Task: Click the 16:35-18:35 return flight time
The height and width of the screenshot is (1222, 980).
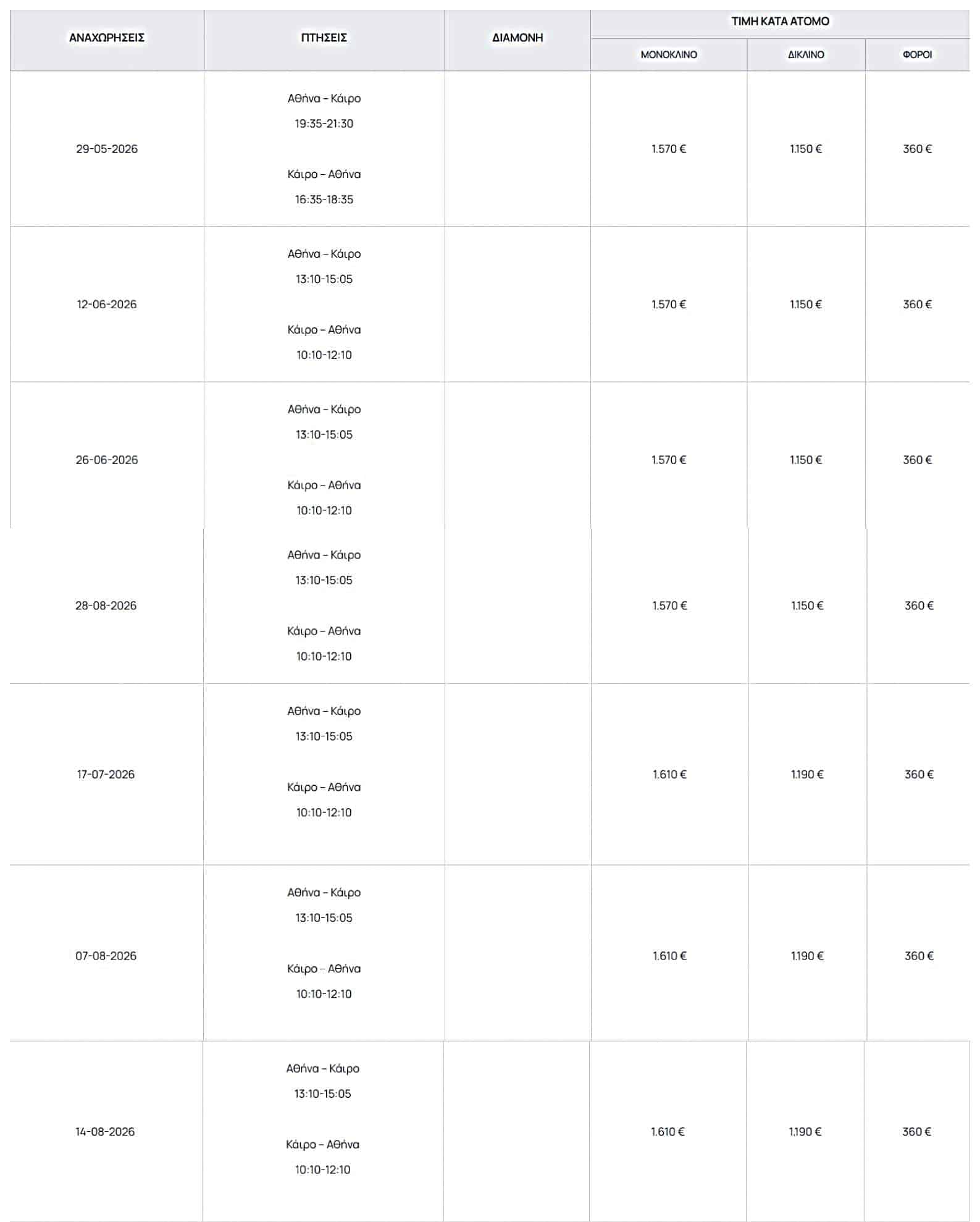Action: point(324,200)
